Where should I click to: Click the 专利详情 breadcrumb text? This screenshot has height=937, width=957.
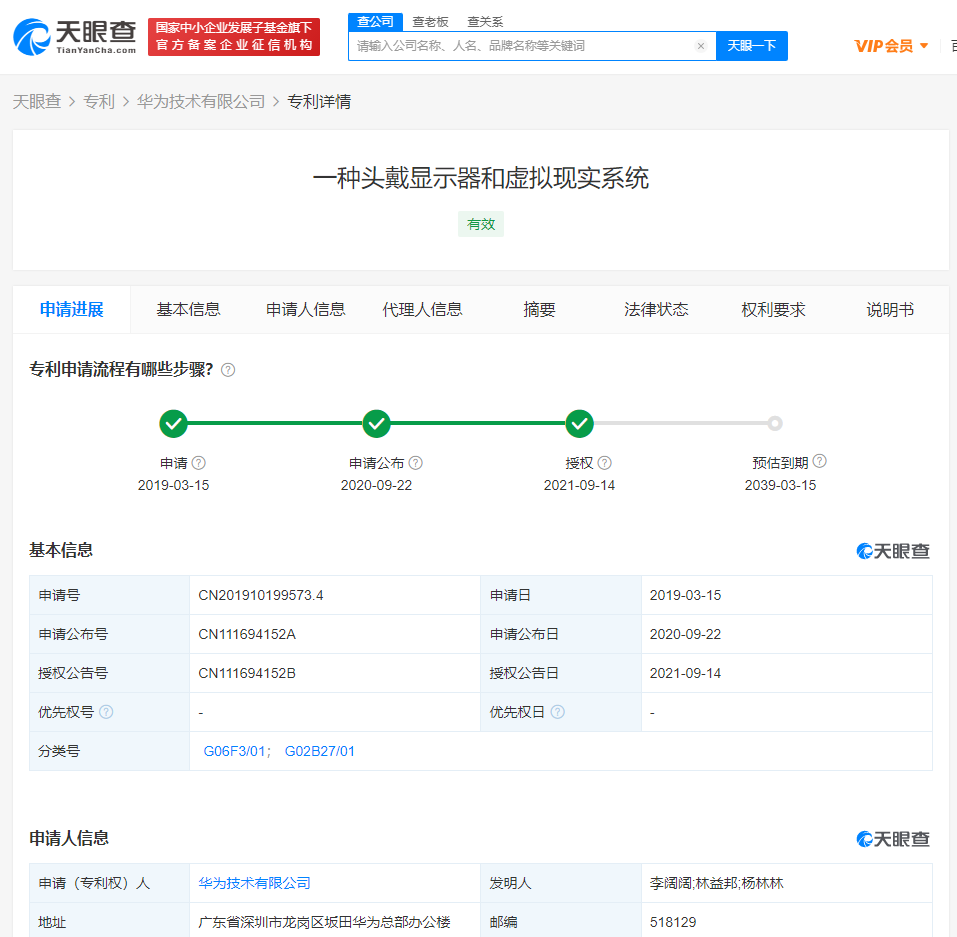pos(319,101)
